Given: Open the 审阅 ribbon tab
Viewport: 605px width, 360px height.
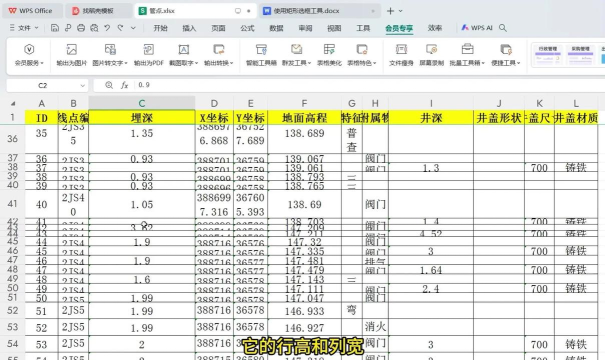Looking at the screenshot, I should (305, 28).
